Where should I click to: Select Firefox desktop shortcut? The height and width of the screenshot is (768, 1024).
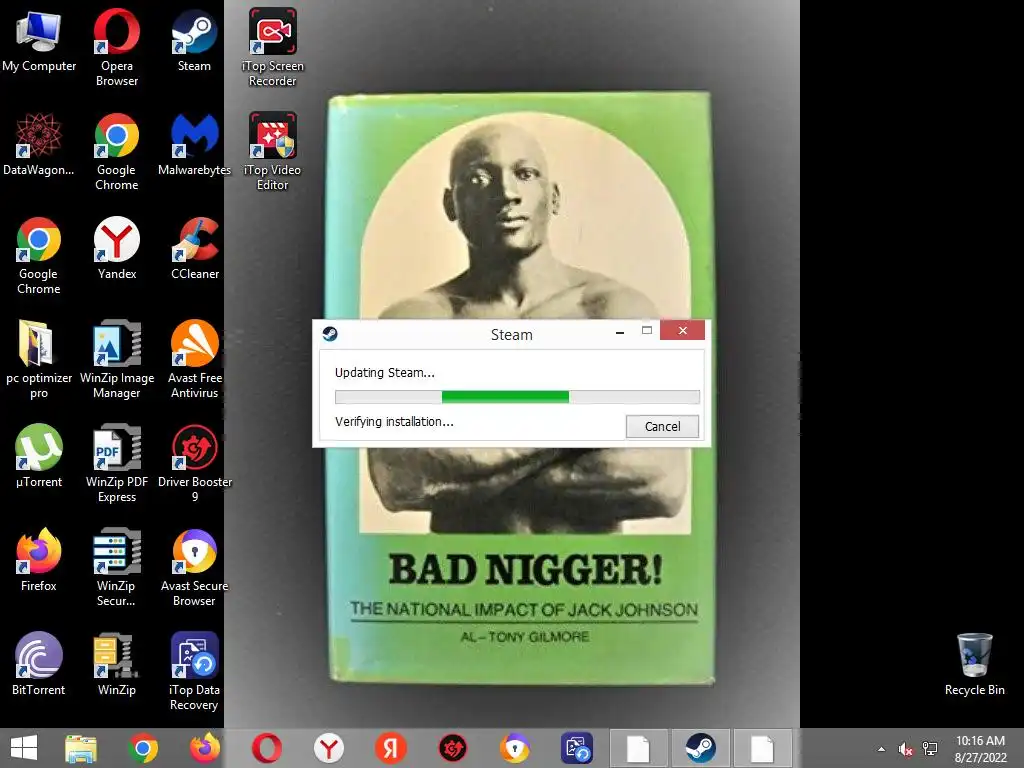pos(39,560)
